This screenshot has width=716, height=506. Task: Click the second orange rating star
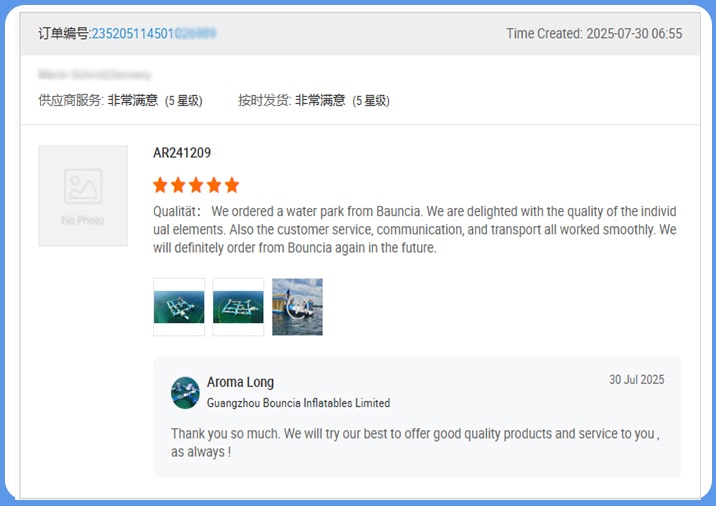[x=179, y=185]
